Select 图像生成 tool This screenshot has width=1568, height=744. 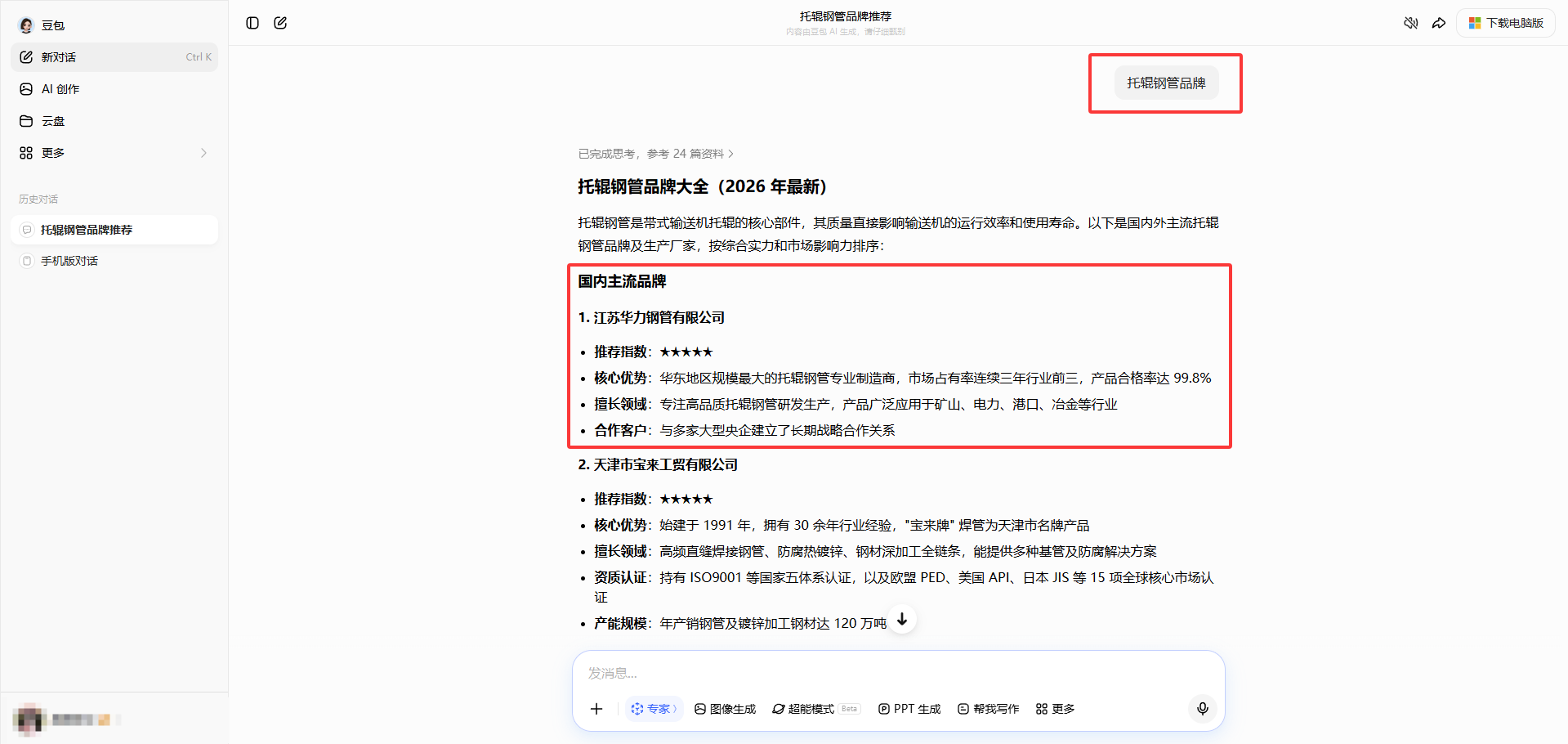pyautogui.click(x=725, y=709)
